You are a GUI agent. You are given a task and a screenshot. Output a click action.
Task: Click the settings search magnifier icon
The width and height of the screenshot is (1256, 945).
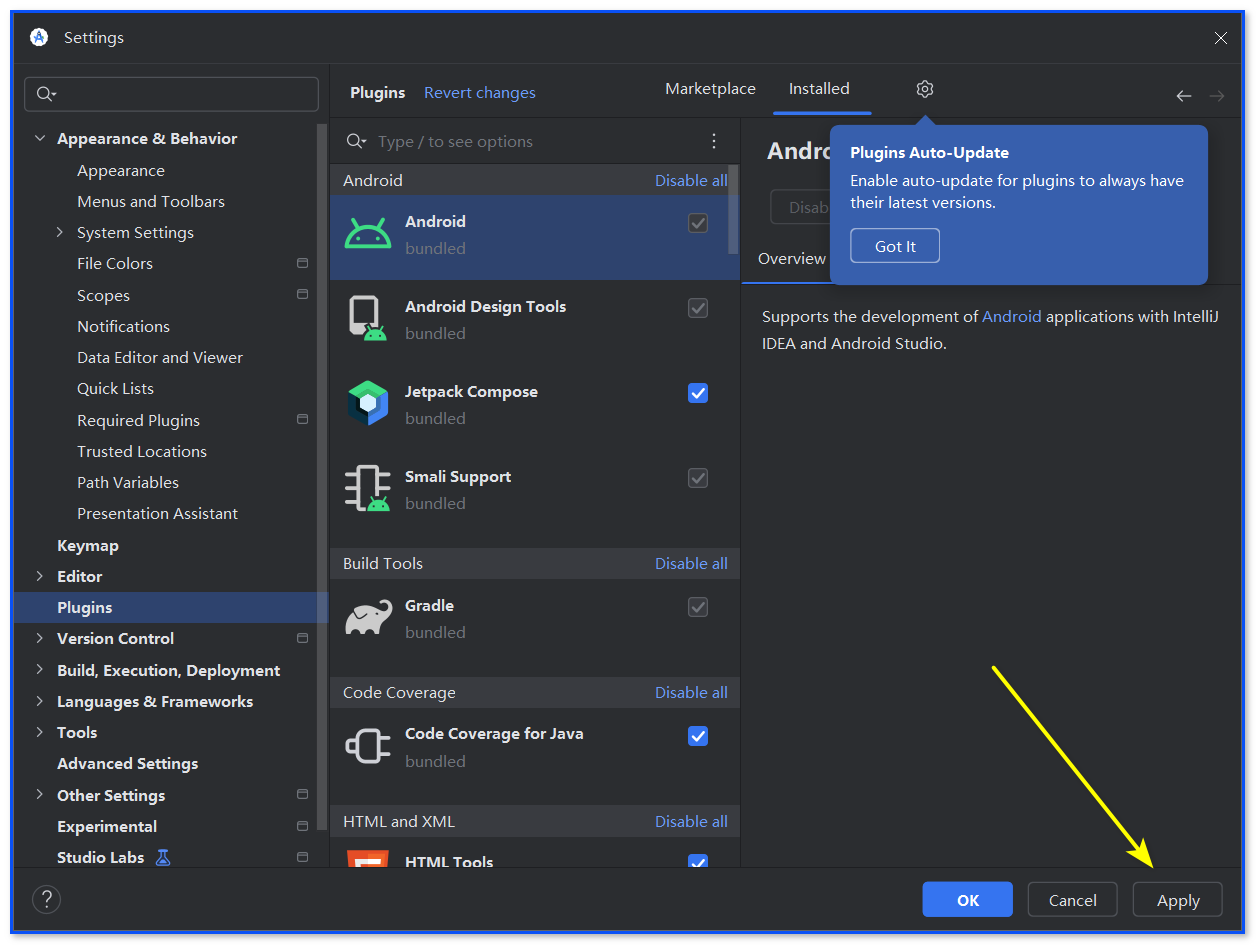pyautogui.click(x=46, y=94)
